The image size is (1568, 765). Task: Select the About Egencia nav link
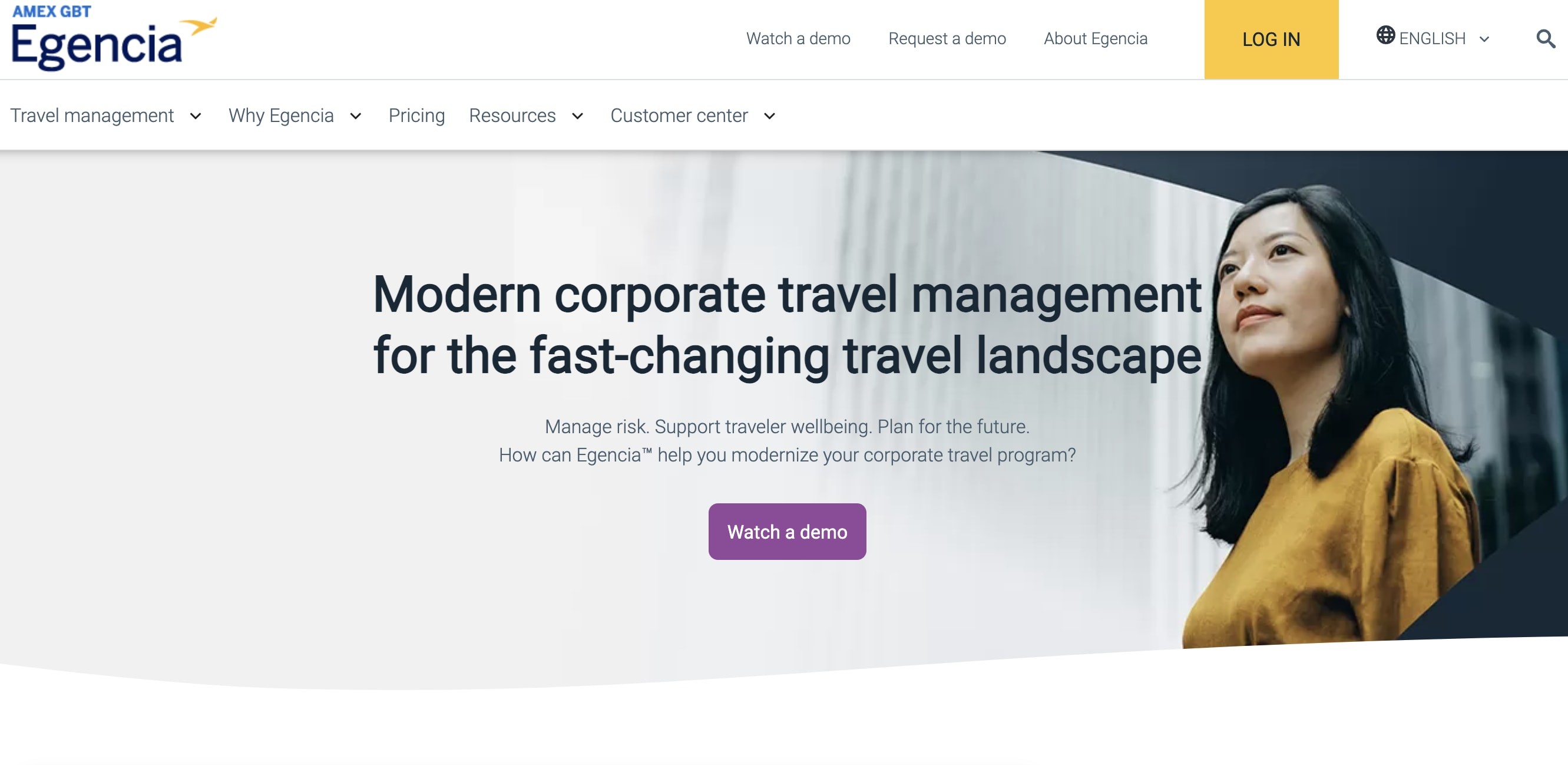tap(1096, 38)
